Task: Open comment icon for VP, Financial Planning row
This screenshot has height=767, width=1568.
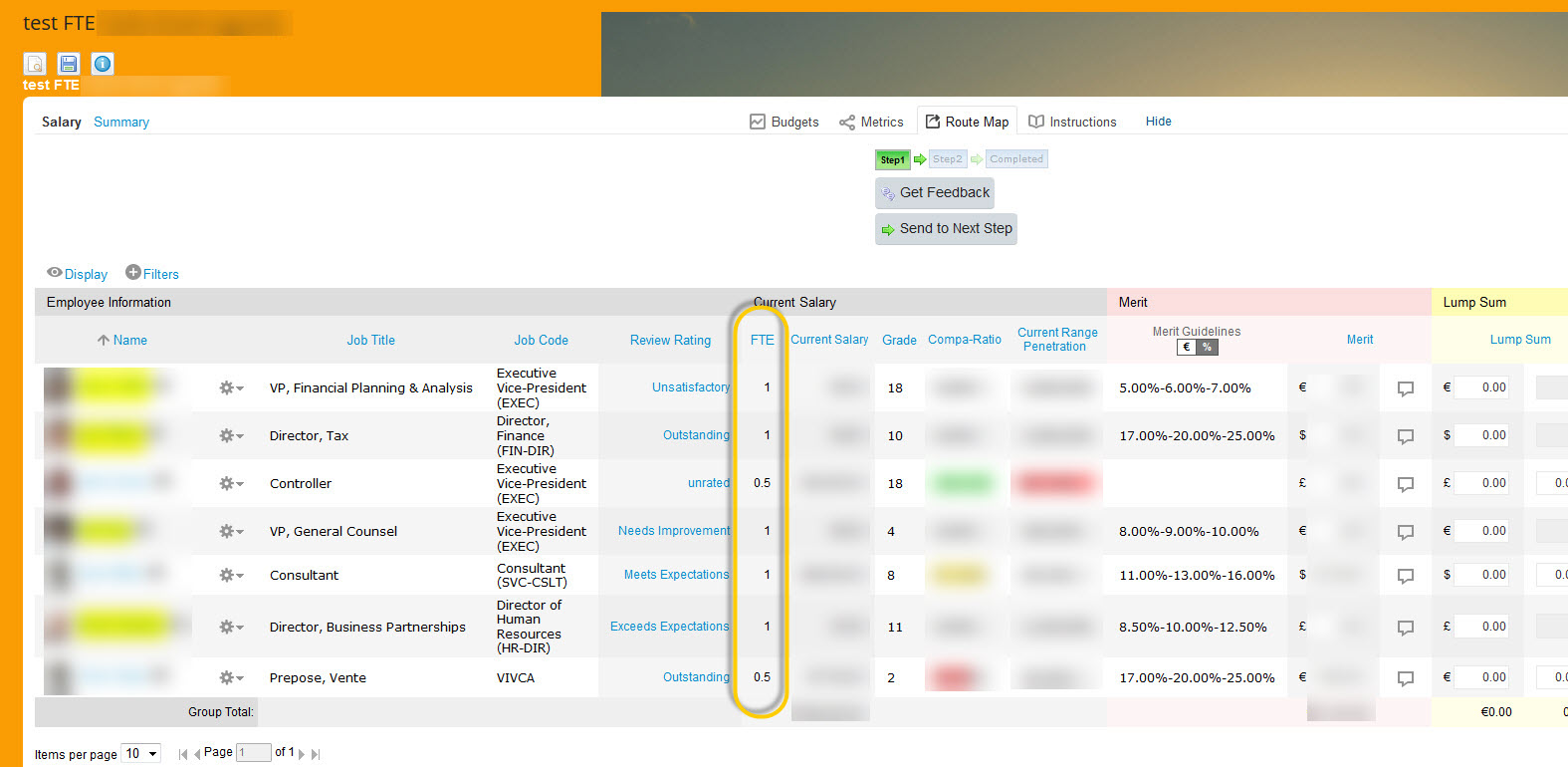Action: click(x=1406, y=388)
